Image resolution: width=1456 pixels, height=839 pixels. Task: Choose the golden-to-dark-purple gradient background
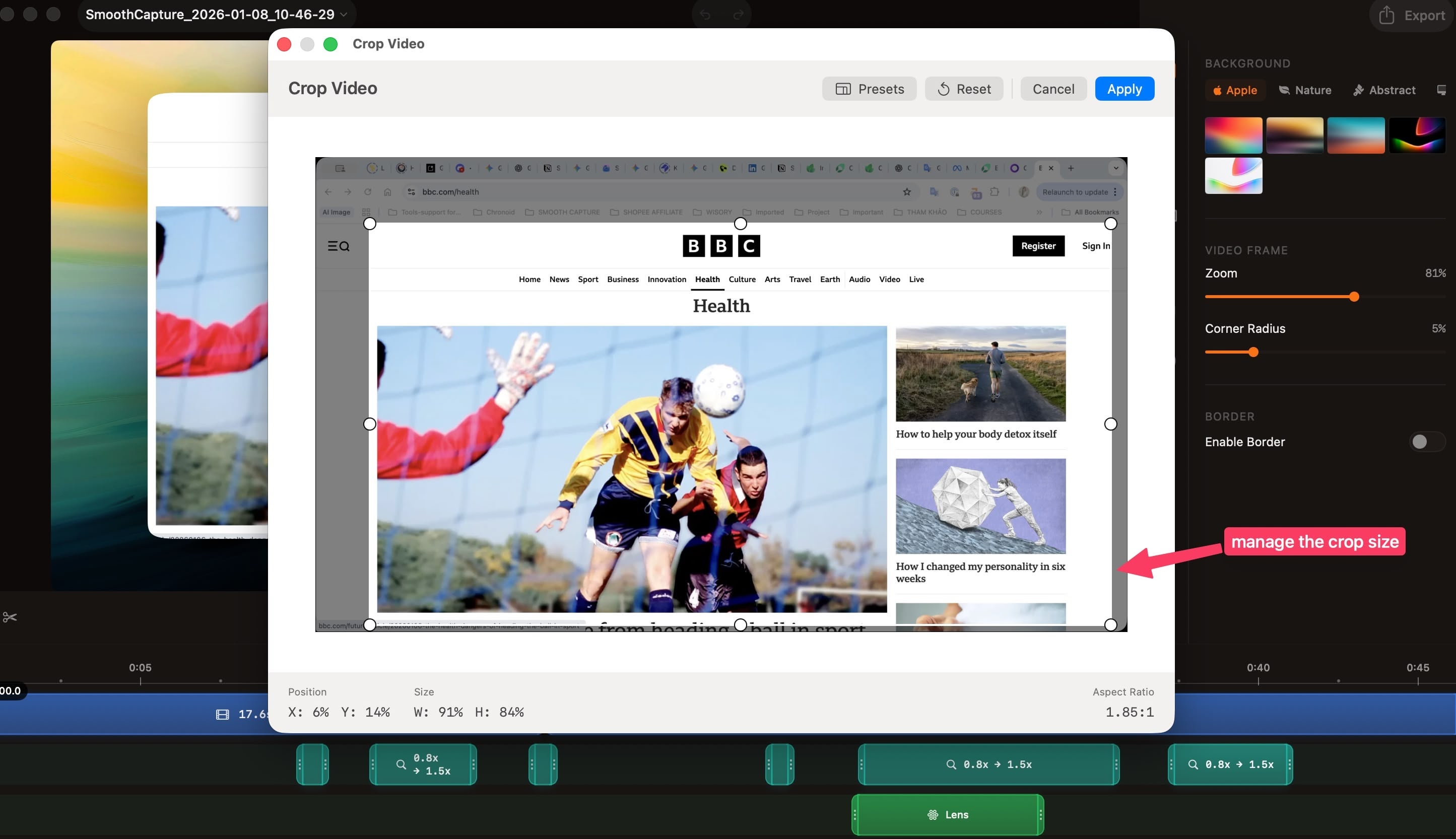[1295, 135]
